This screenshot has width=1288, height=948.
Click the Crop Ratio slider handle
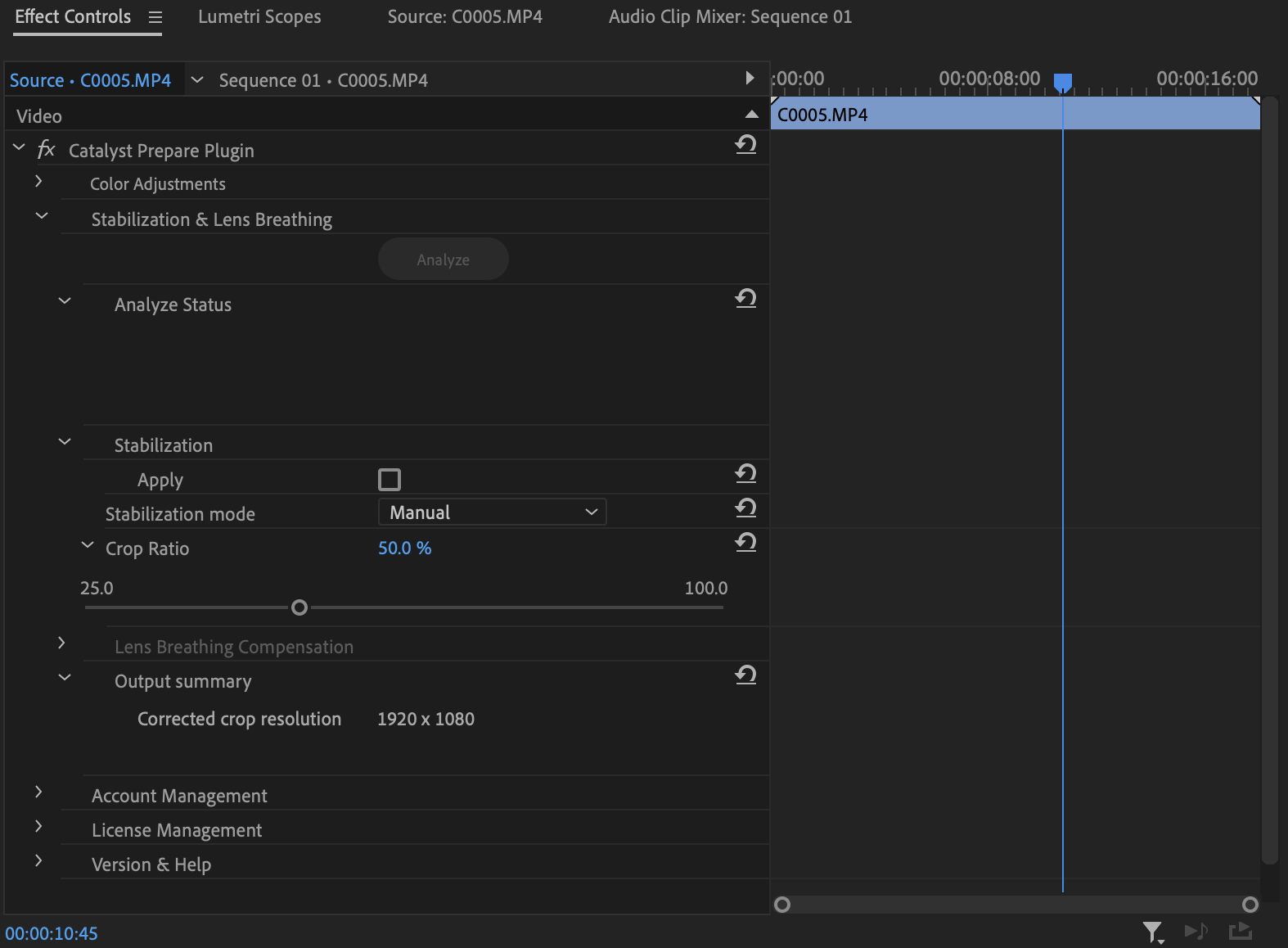299,607
